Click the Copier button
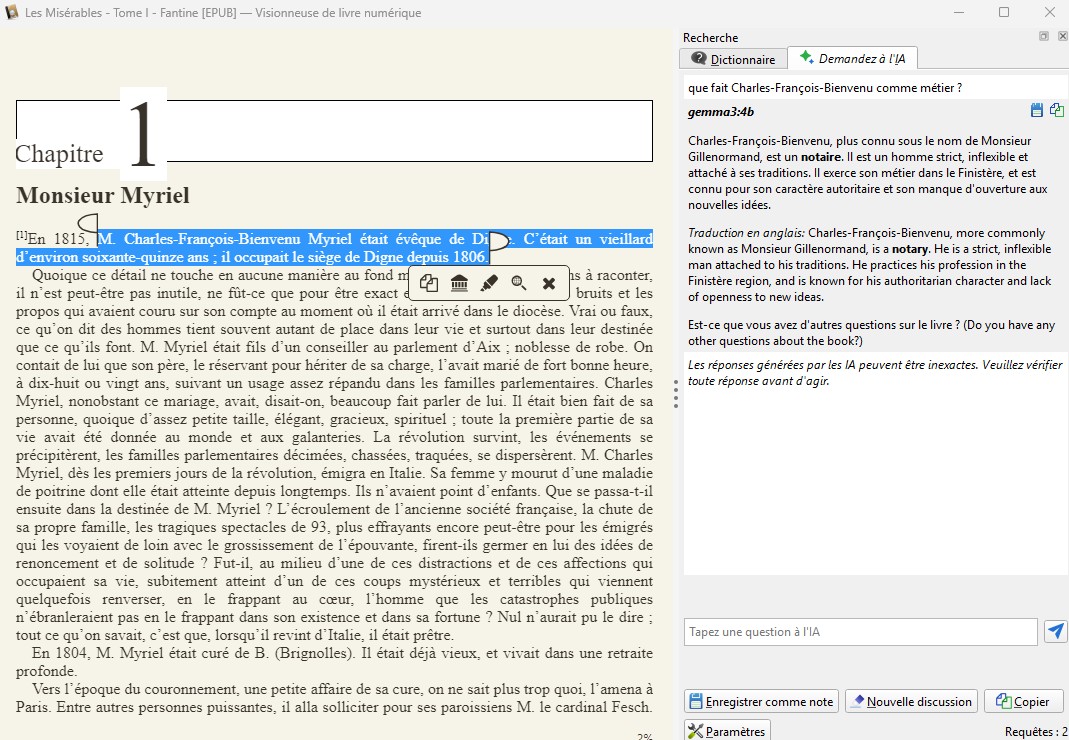 coord(1023,701)
